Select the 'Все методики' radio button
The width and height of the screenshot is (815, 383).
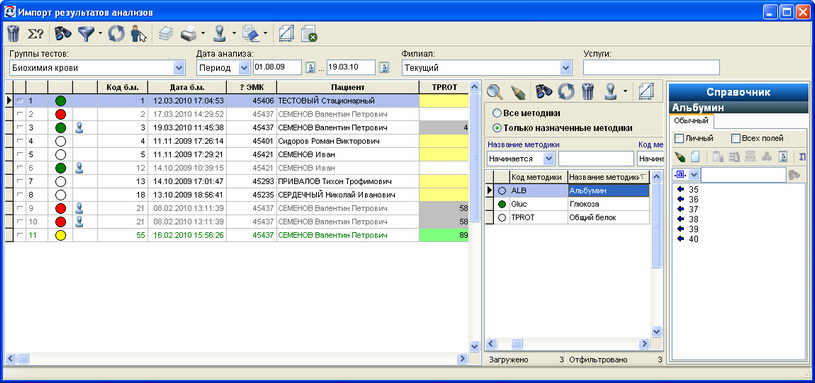pyautogui.click(x=497, y=113)
